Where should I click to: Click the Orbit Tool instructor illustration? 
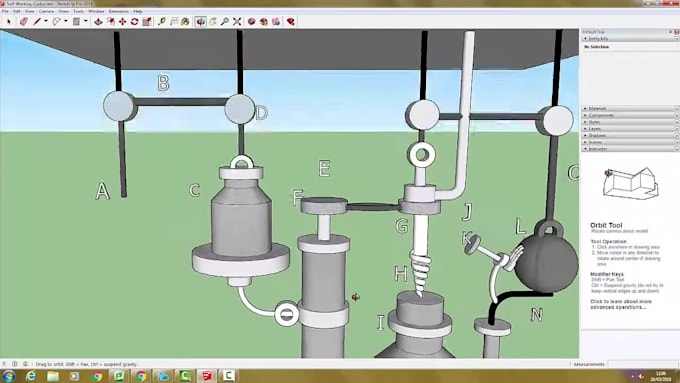click(631, 183)
